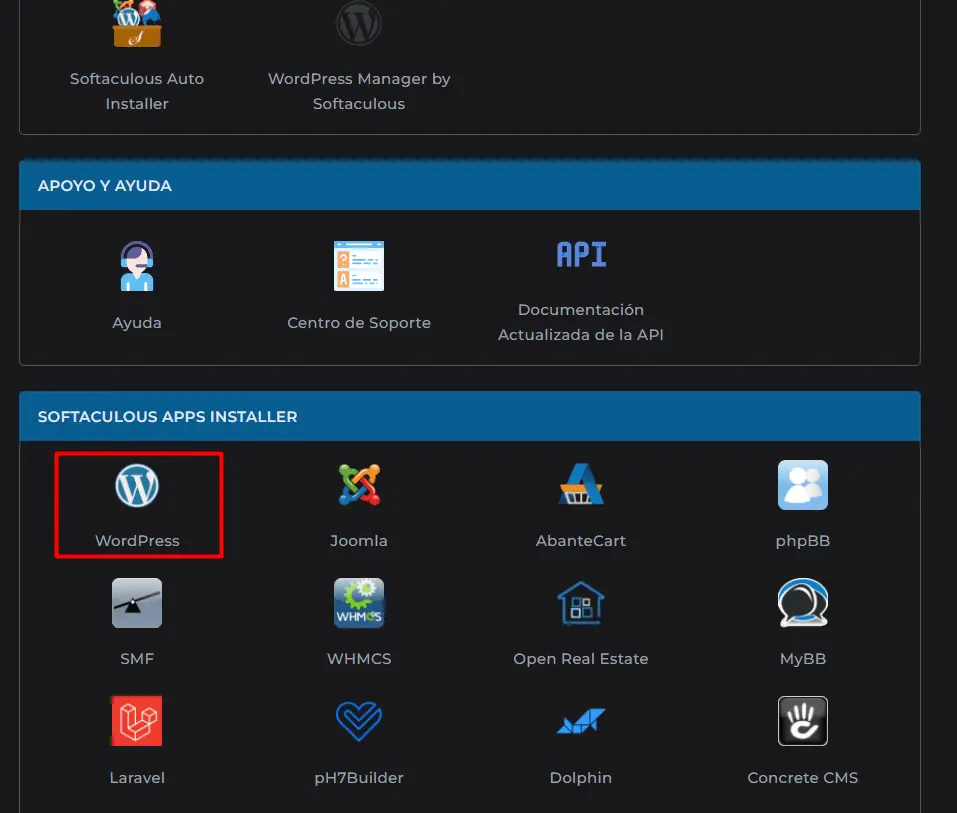Collapse the SOFTACULOUS APPS INSTALLER header
957x813 pixels.
pos(470,416)
